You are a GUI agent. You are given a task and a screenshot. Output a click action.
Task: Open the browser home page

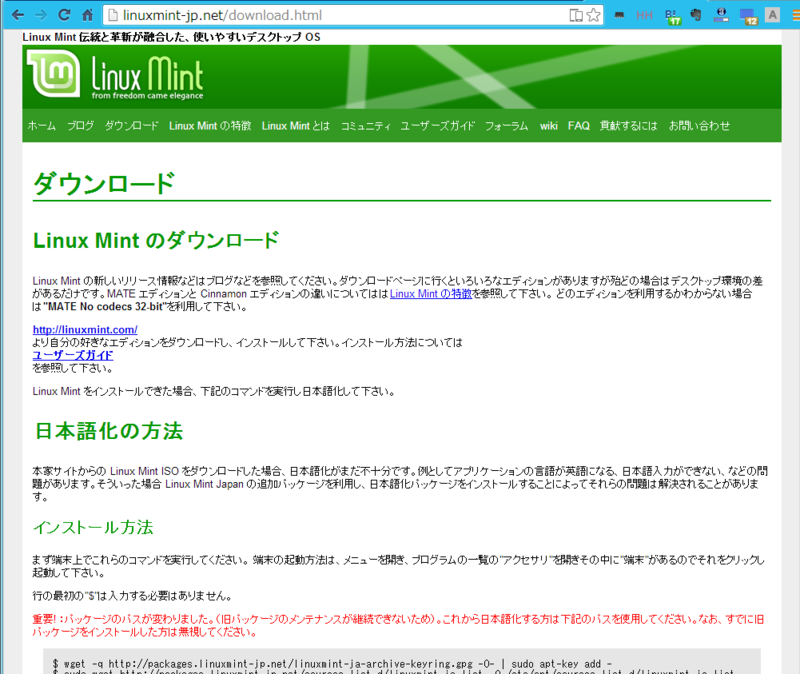(x=88, y=15)
